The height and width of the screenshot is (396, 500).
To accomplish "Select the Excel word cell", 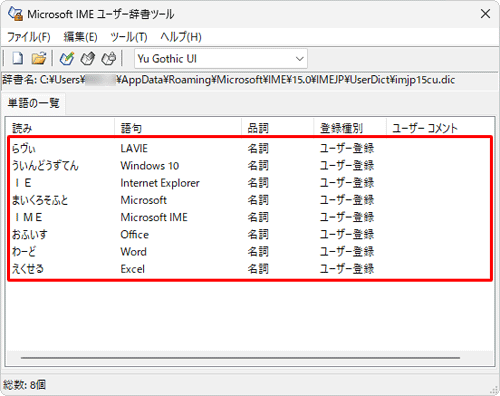I will 133,269.
